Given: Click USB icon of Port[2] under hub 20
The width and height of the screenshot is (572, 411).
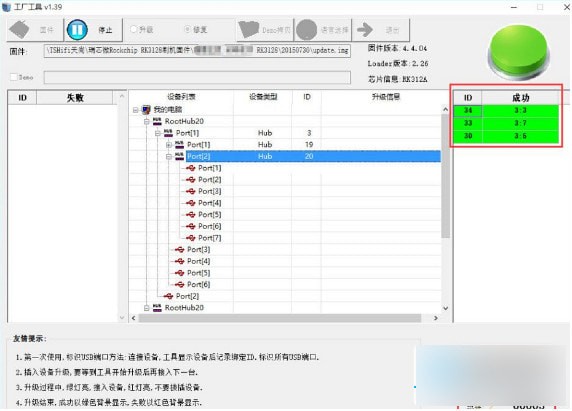Looking at the screenshot, I should tap(191, 179).
